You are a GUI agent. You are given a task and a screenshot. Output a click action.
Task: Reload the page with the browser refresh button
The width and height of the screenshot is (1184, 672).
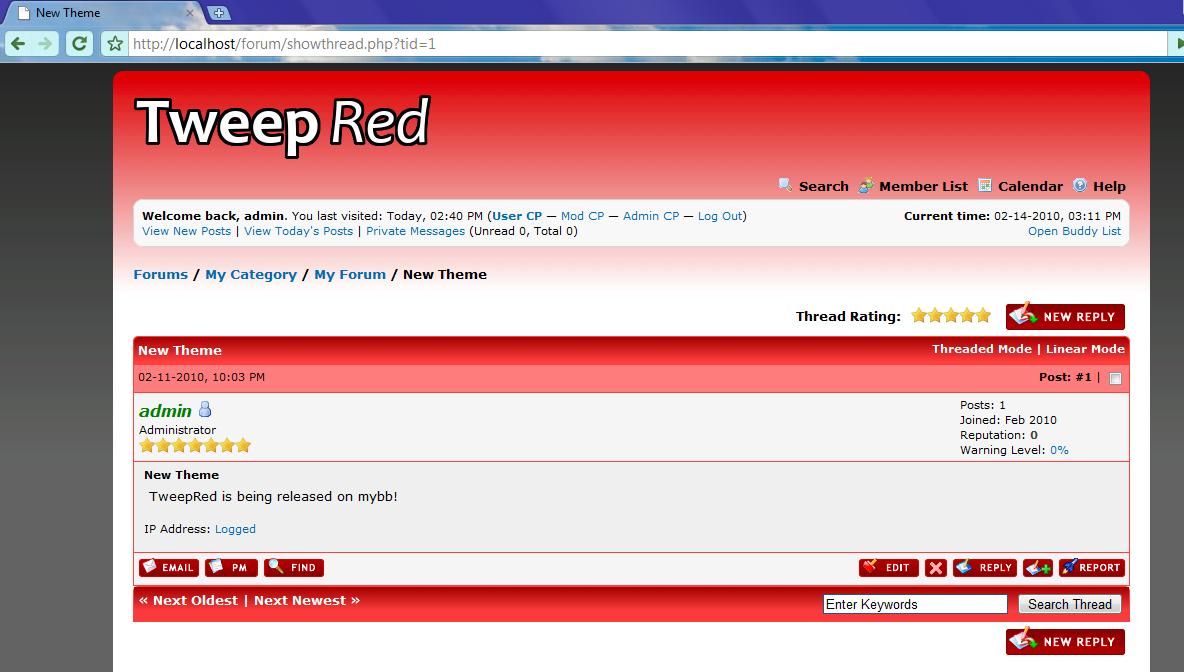(x=79, y=44)
